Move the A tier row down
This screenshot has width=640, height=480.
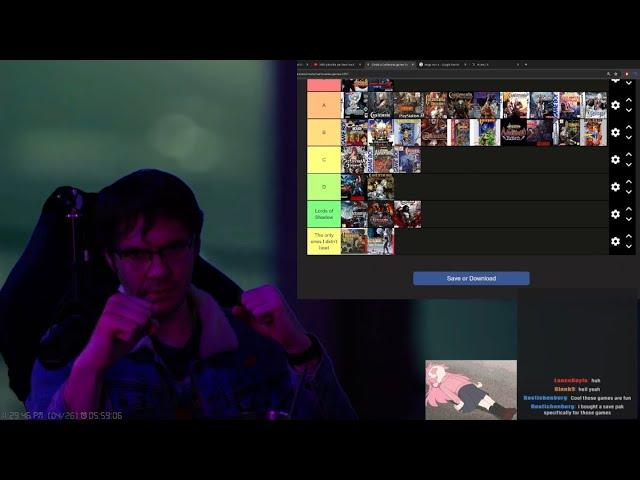(x=629, y=110)
